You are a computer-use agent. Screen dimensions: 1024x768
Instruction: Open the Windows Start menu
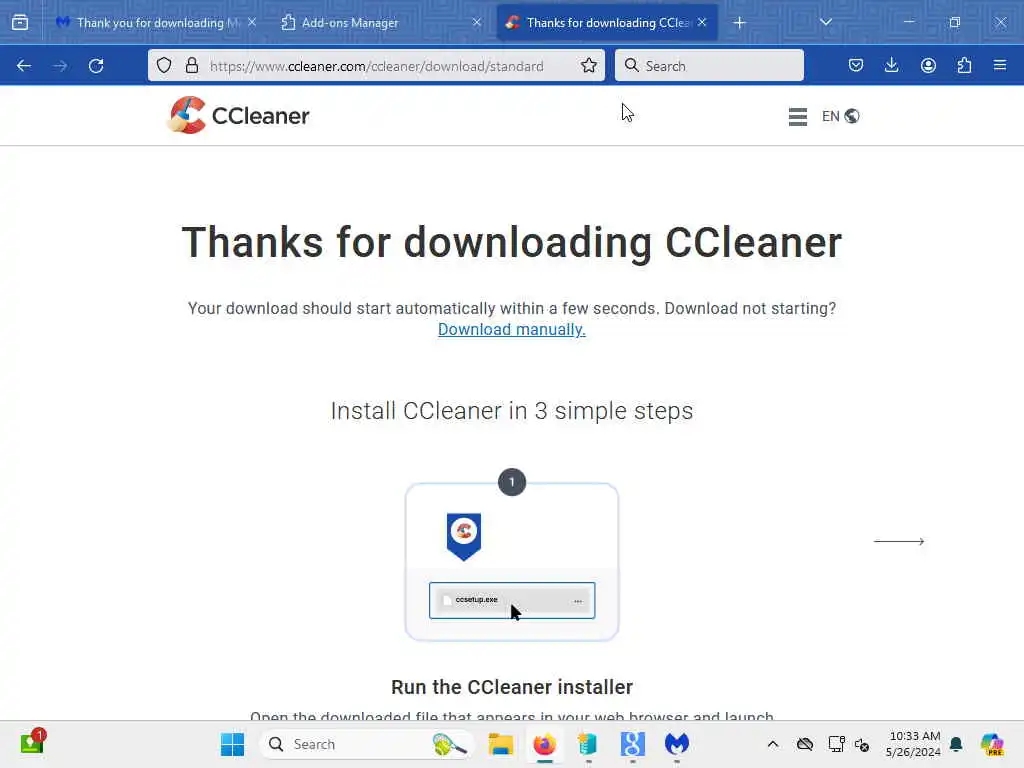tap(232, 744)
